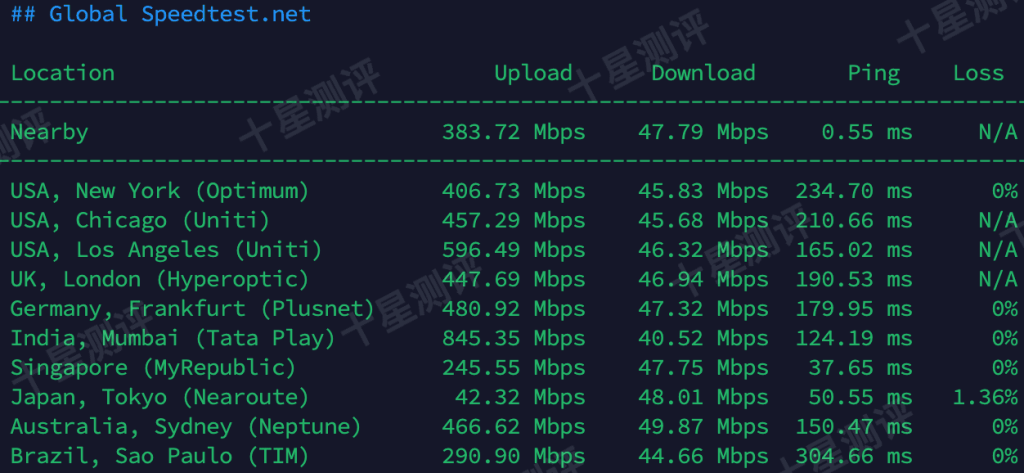Click the Nearby row label

tap(50, 132)
